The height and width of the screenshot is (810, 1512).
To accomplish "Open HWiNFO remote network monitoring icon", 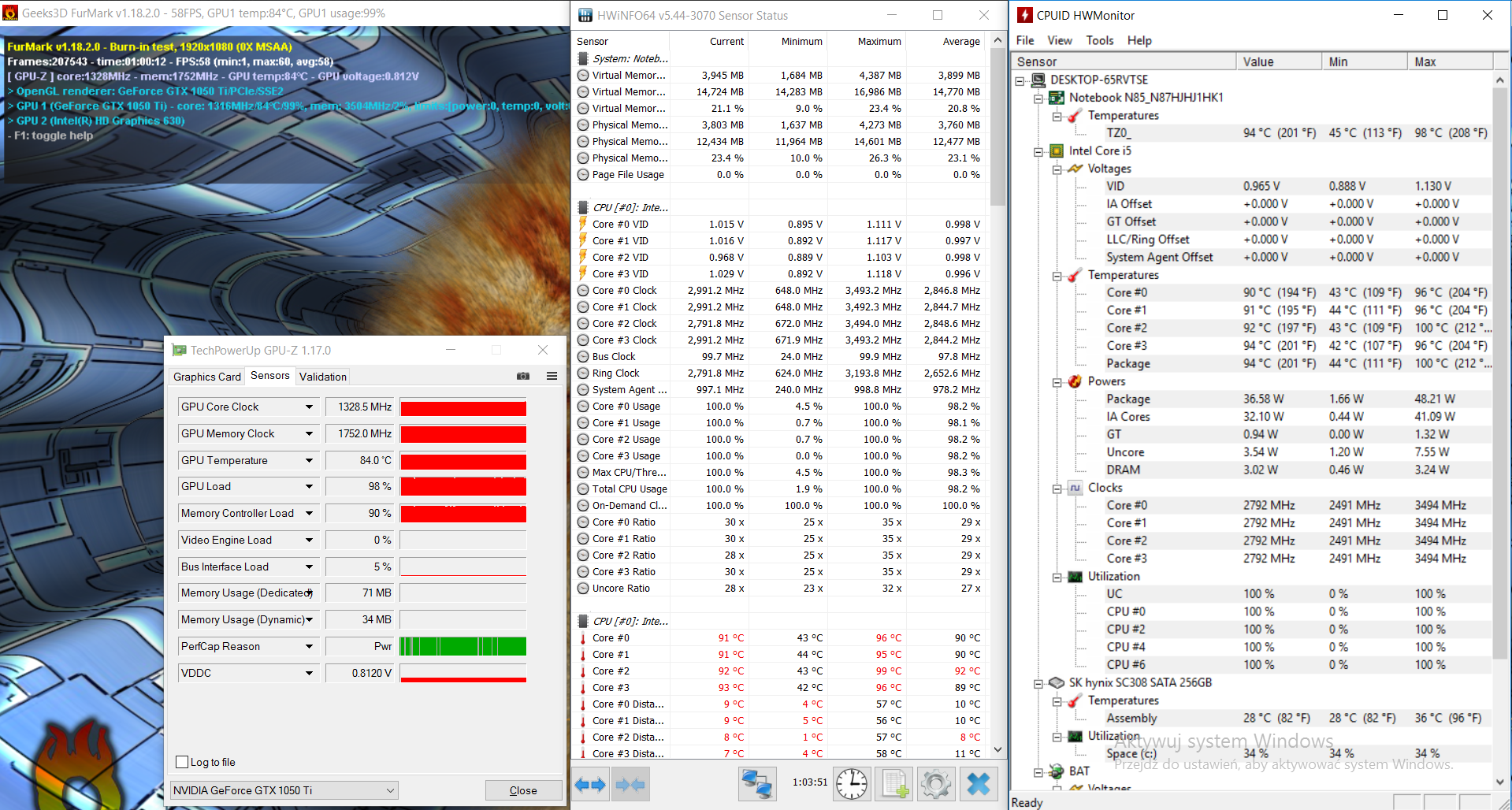I will tap(757, 784).
